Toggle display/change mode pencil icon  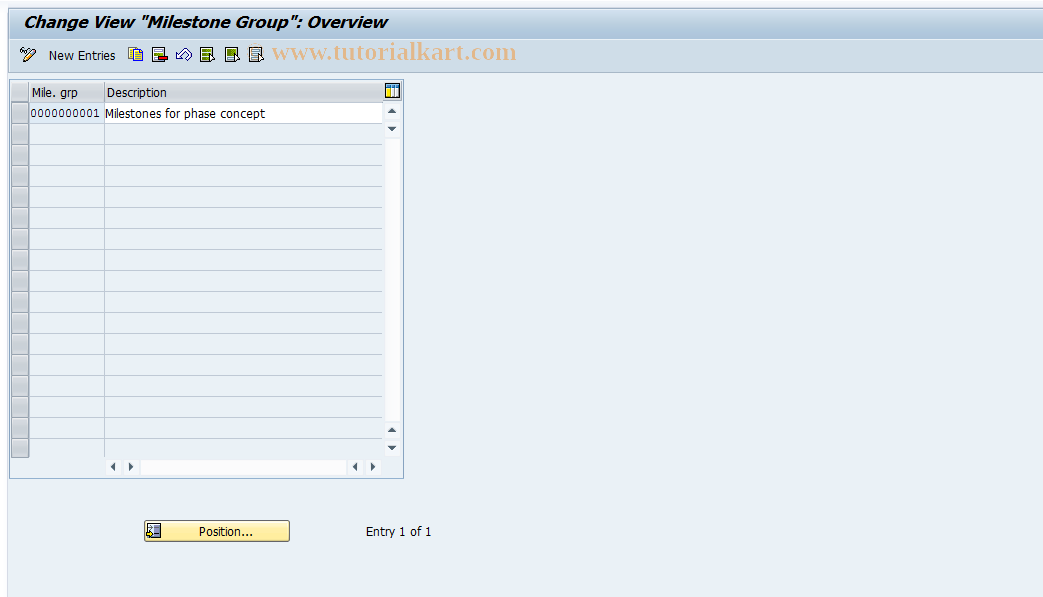(x=28, y=55)
